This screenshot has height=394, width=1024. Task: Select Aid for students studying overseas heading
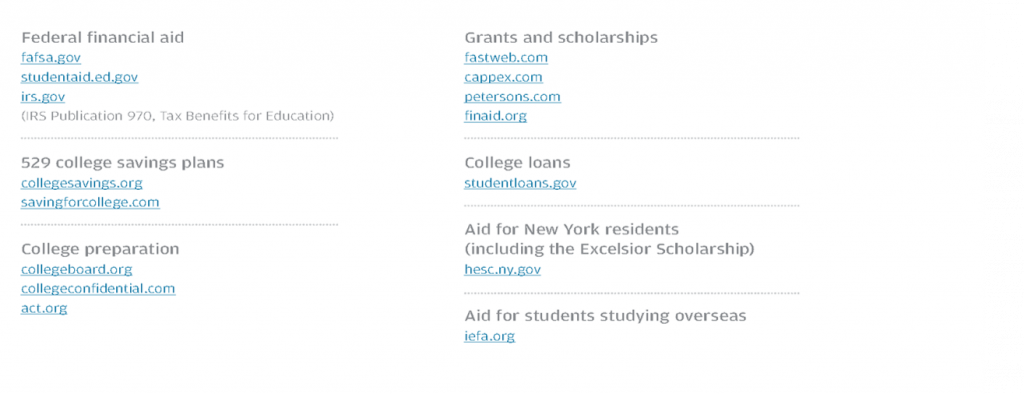[x=605, y=316]
